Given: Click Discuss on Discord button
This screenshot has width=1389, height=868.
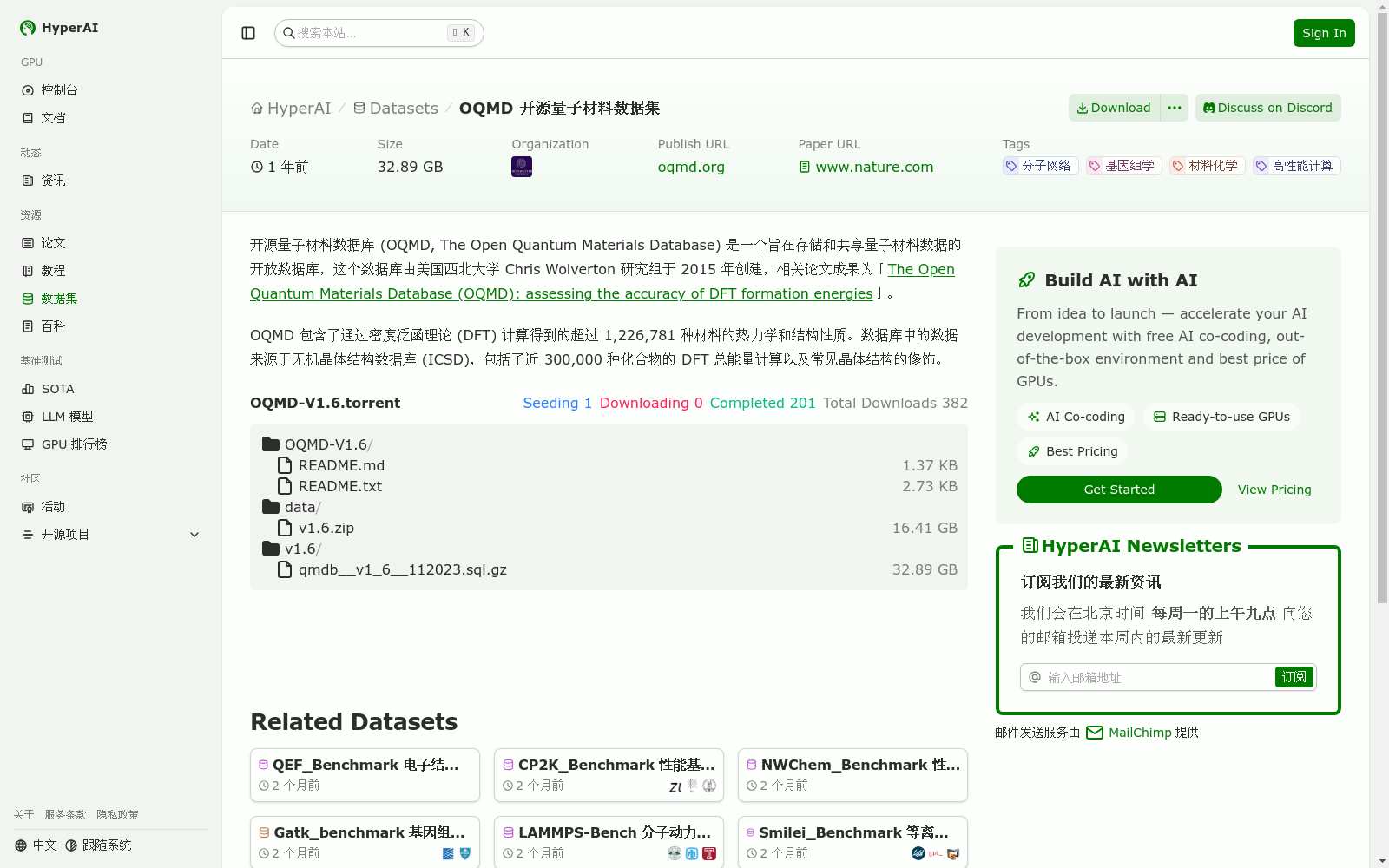Looking at the screenshot, I should [1268, 108].
